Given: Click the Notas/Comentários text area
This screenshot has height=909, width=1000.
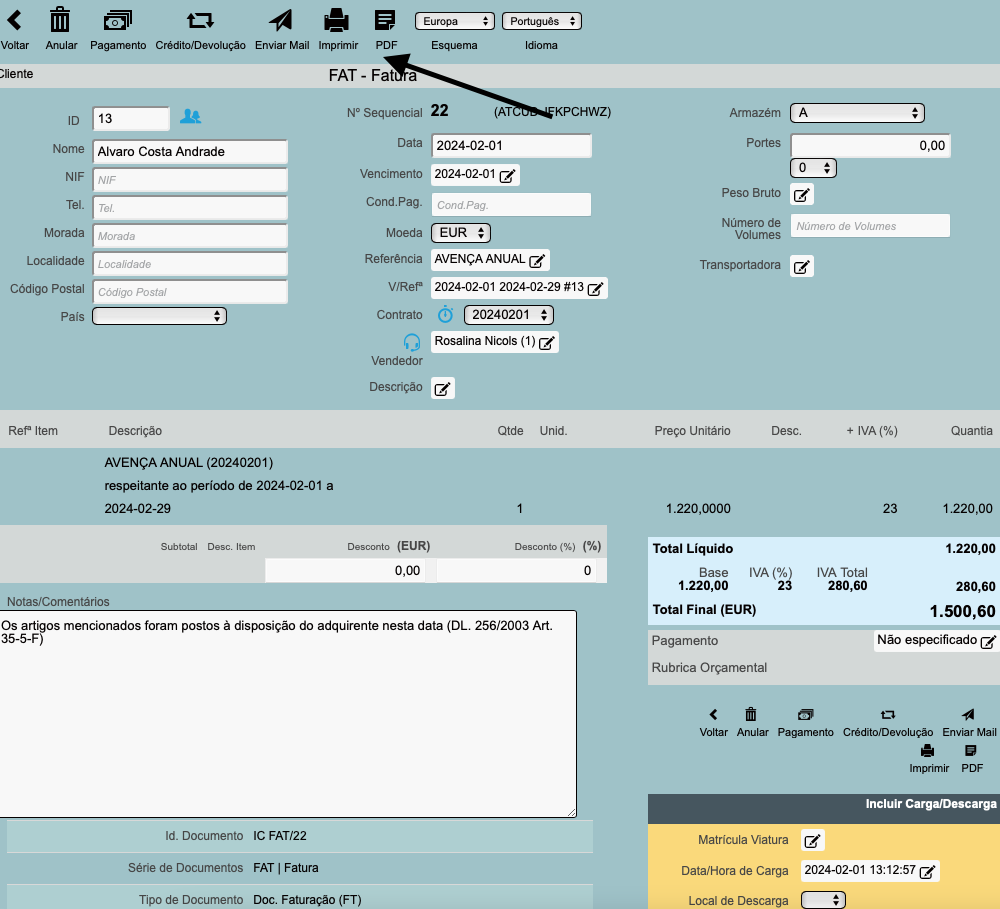Looking at the screenshot, I should pyautogui.click(x=288, y=714).
